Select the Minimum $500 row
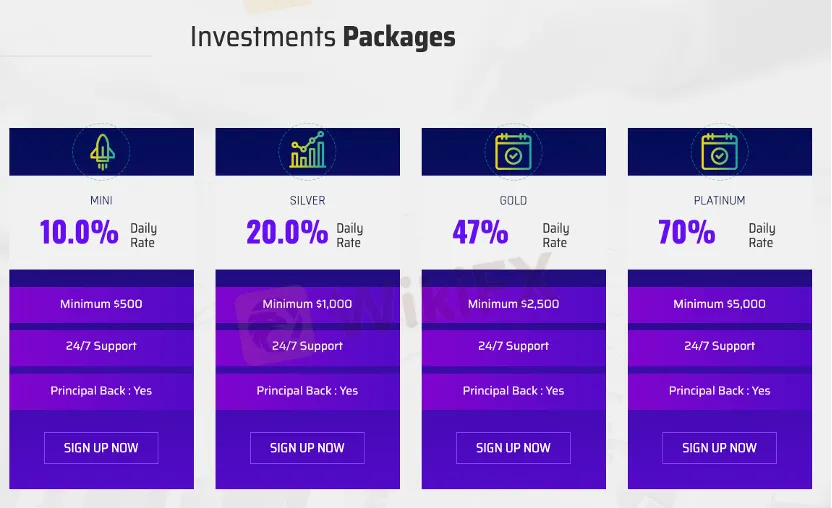This screenshot has height=508, width=832. click(x=101, y=304)
